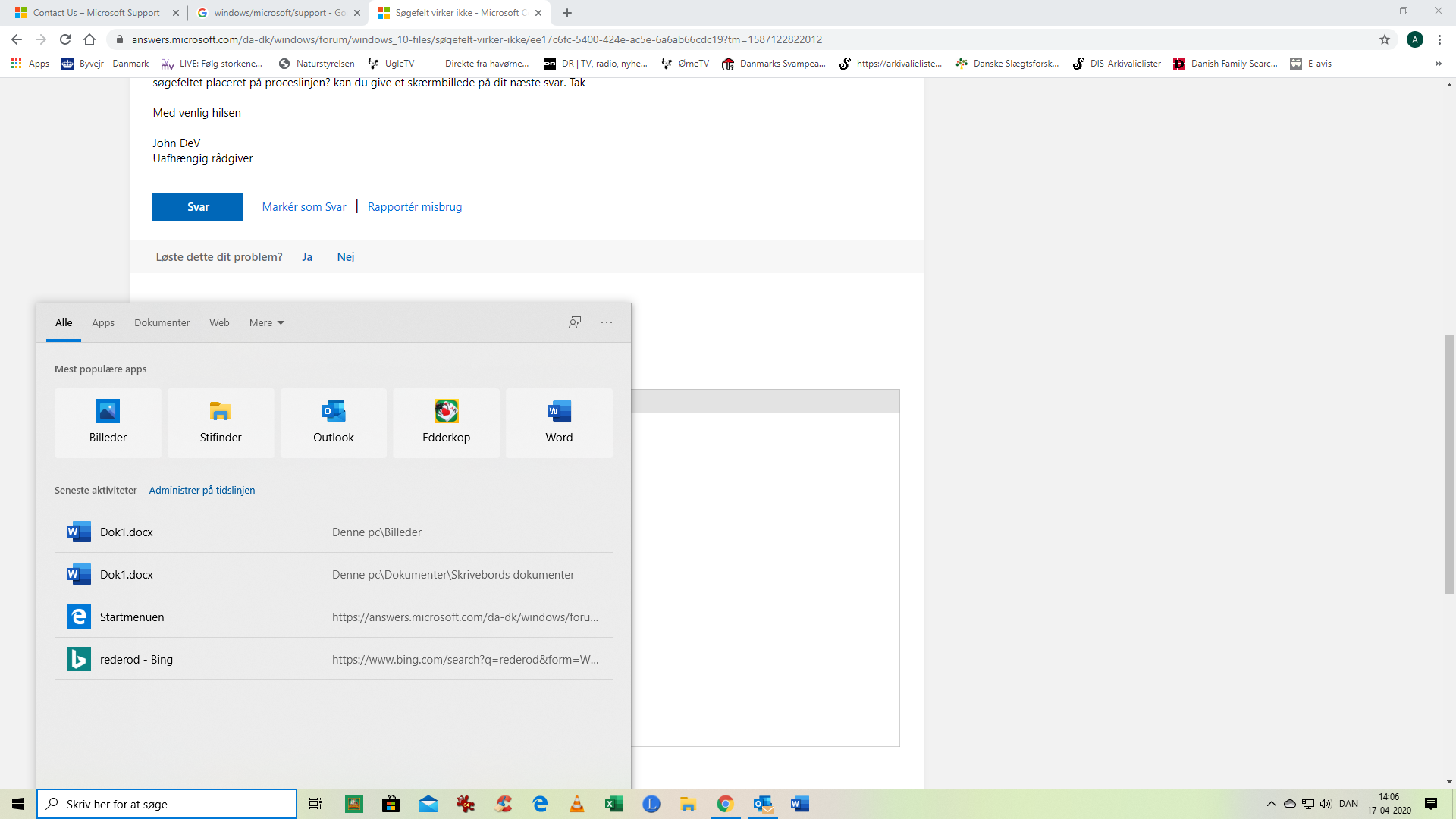This screenshot has height=819, width=1456.
Task: Open Stifinder from popular apps
Action: pyautogui.click(x=221, y=422)
